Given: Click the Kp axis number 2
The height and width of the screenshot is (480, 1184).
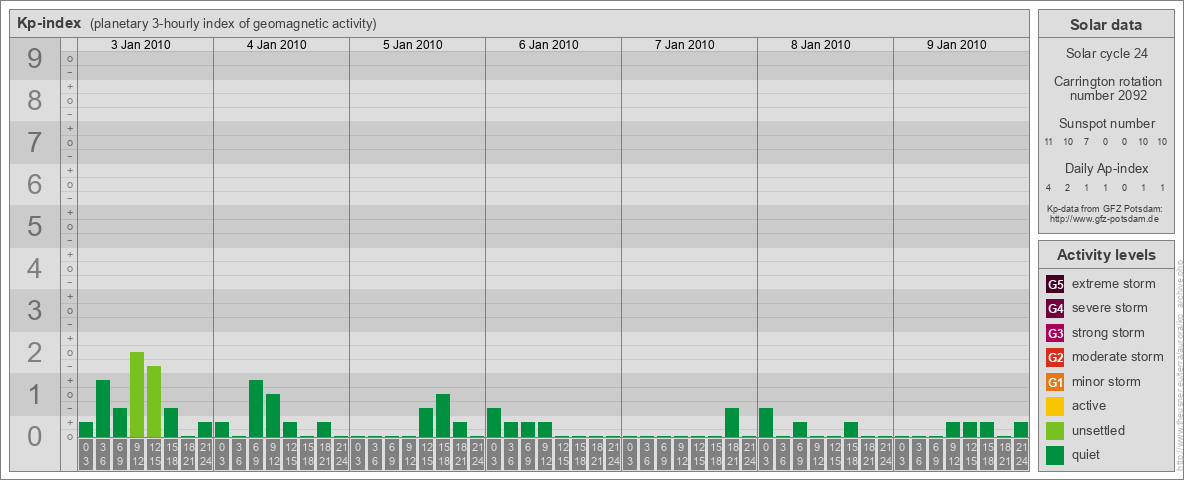Looking at the screenshot, I should [34, 352].
